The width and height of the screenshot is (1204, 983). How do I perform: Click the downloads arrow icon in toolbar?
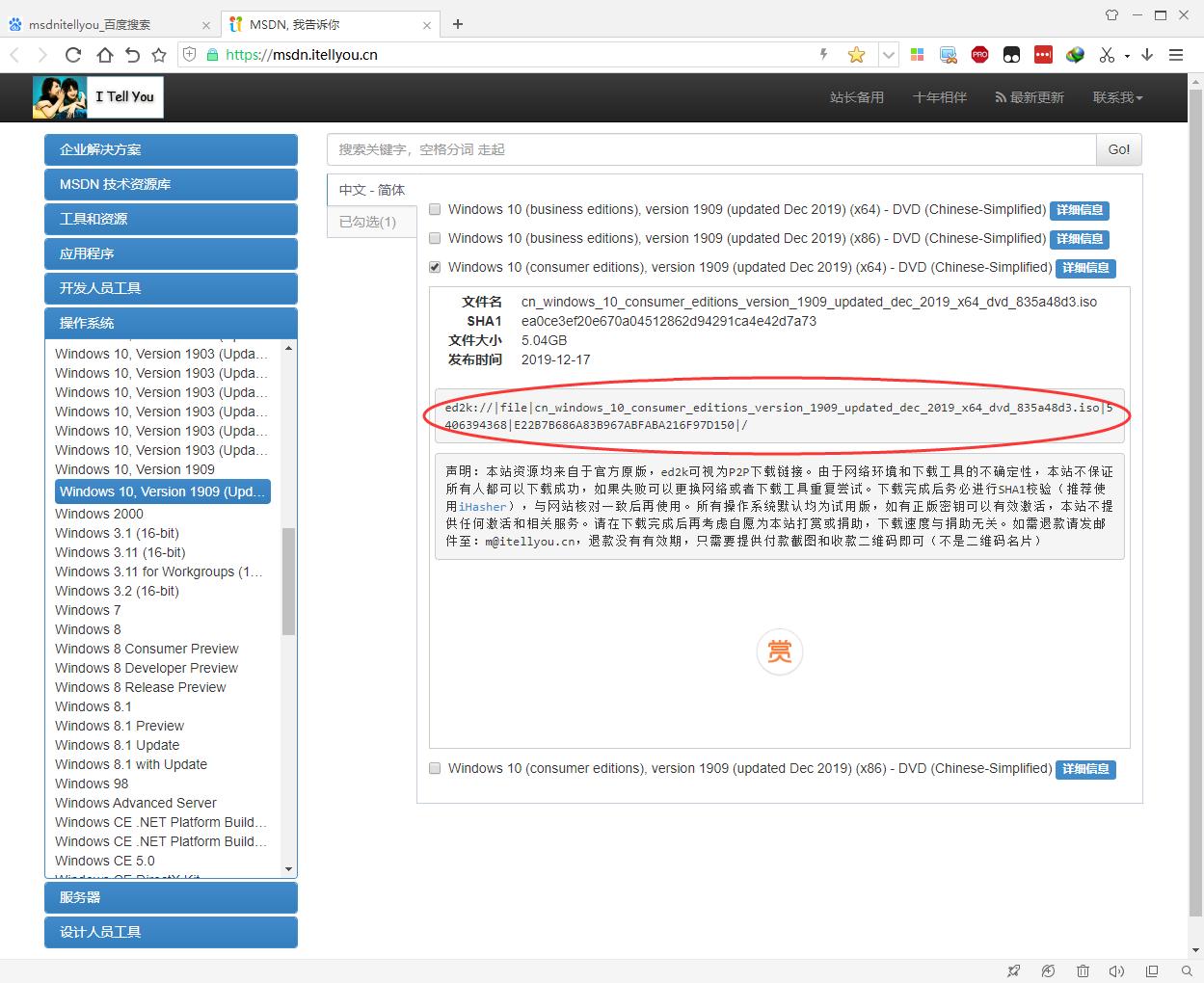[1147, 55]
